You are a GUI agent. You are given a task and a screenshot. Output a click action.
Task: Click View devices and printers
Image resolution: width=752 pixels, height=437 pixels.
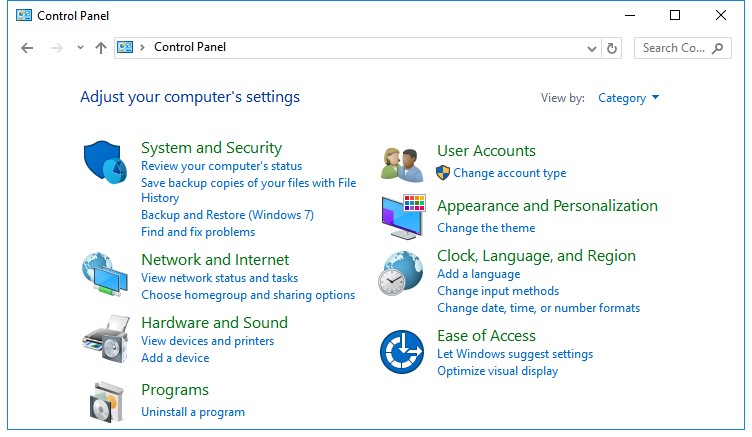coord(208,341)
